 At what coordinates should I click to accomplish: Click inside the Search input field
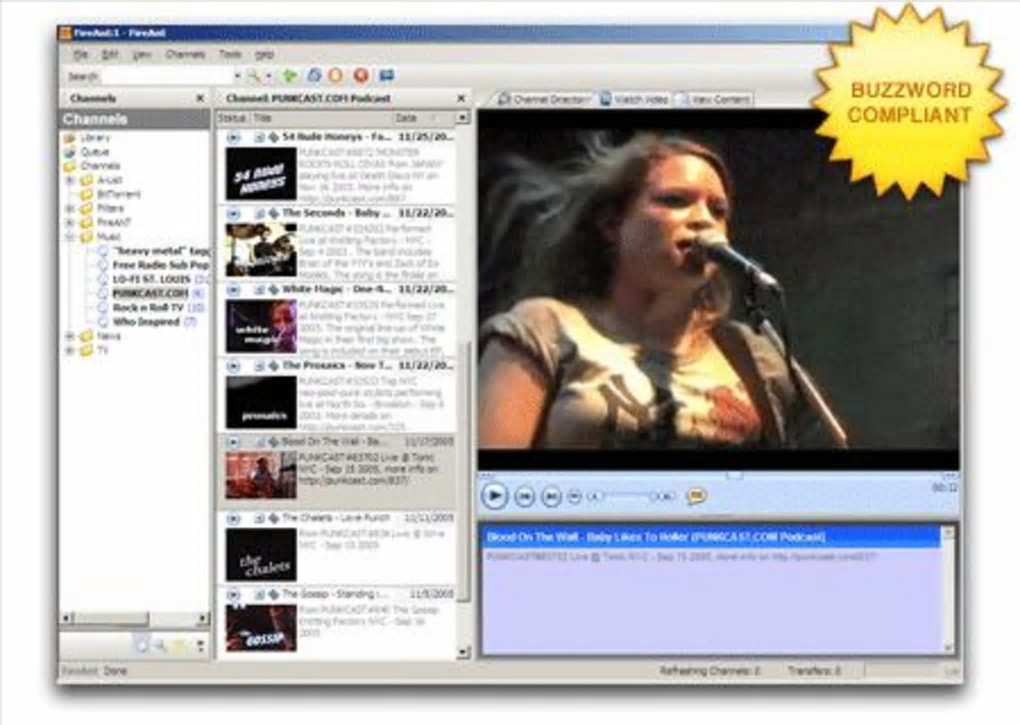[x=167, y=76]
